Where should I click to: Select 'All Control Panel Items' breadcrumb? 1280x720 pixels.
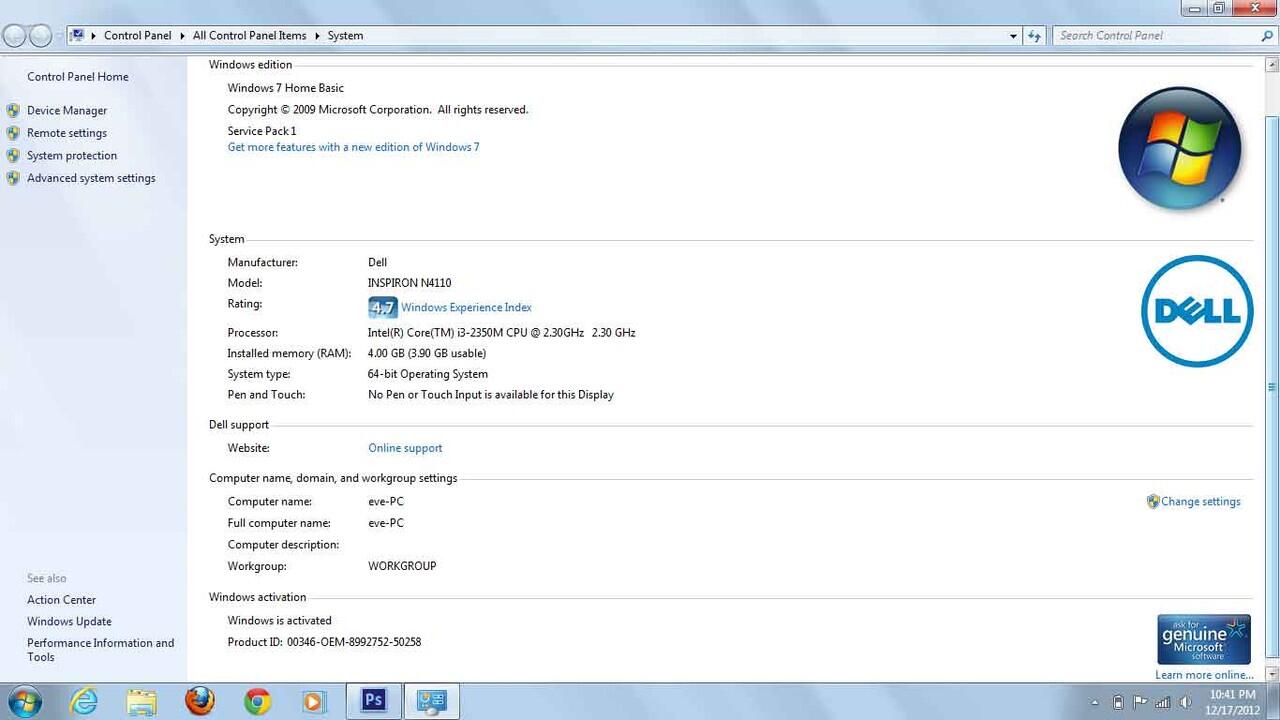pos(250,36)
